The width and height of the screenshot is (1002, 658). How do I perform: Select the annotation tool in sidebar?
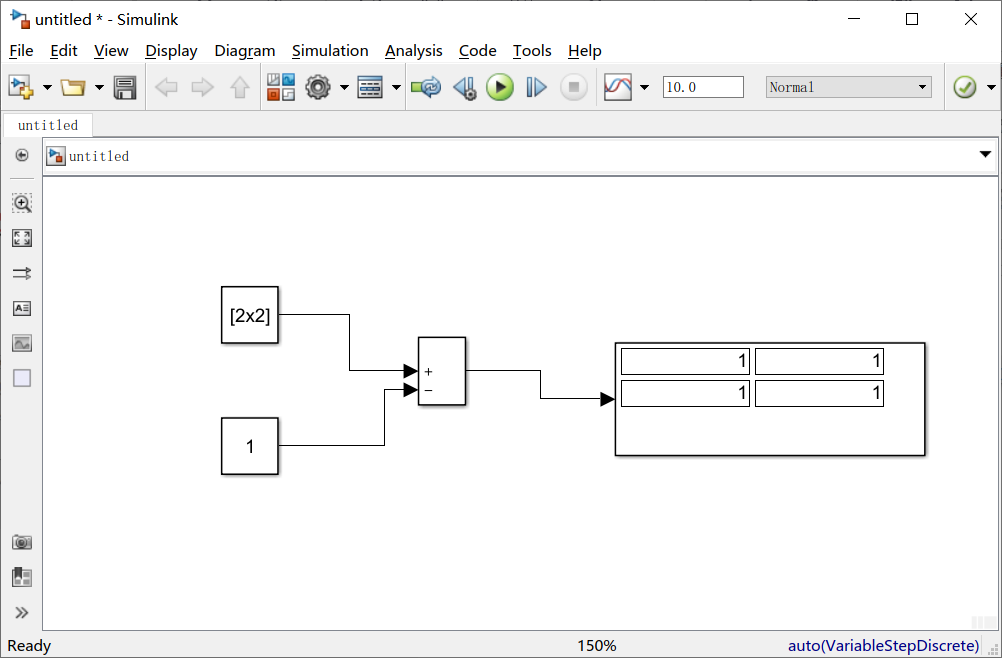click(x=21, y=308)
